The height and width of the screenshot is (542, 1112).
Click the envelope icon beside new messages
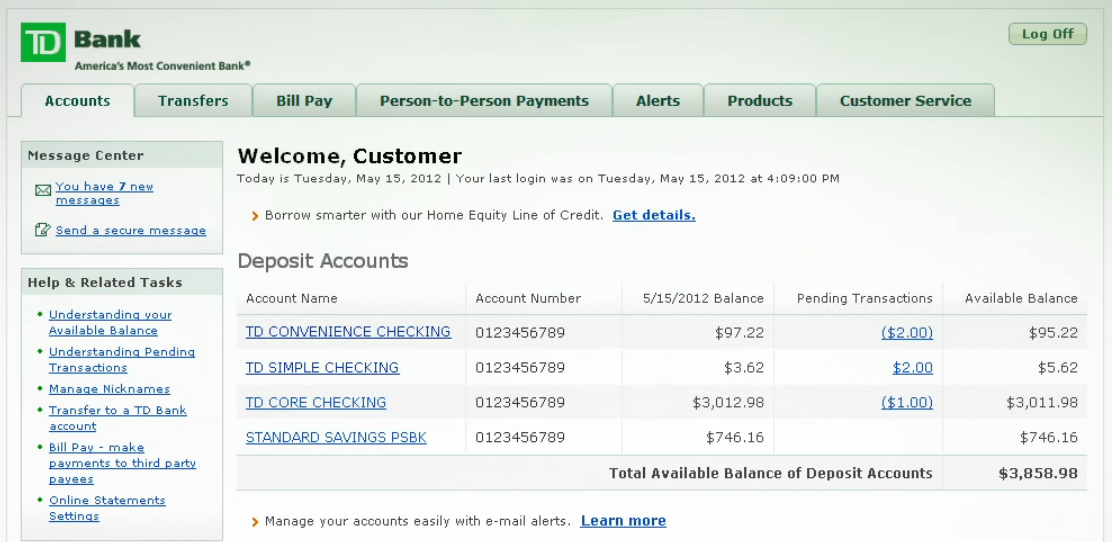tap(43, 190)
